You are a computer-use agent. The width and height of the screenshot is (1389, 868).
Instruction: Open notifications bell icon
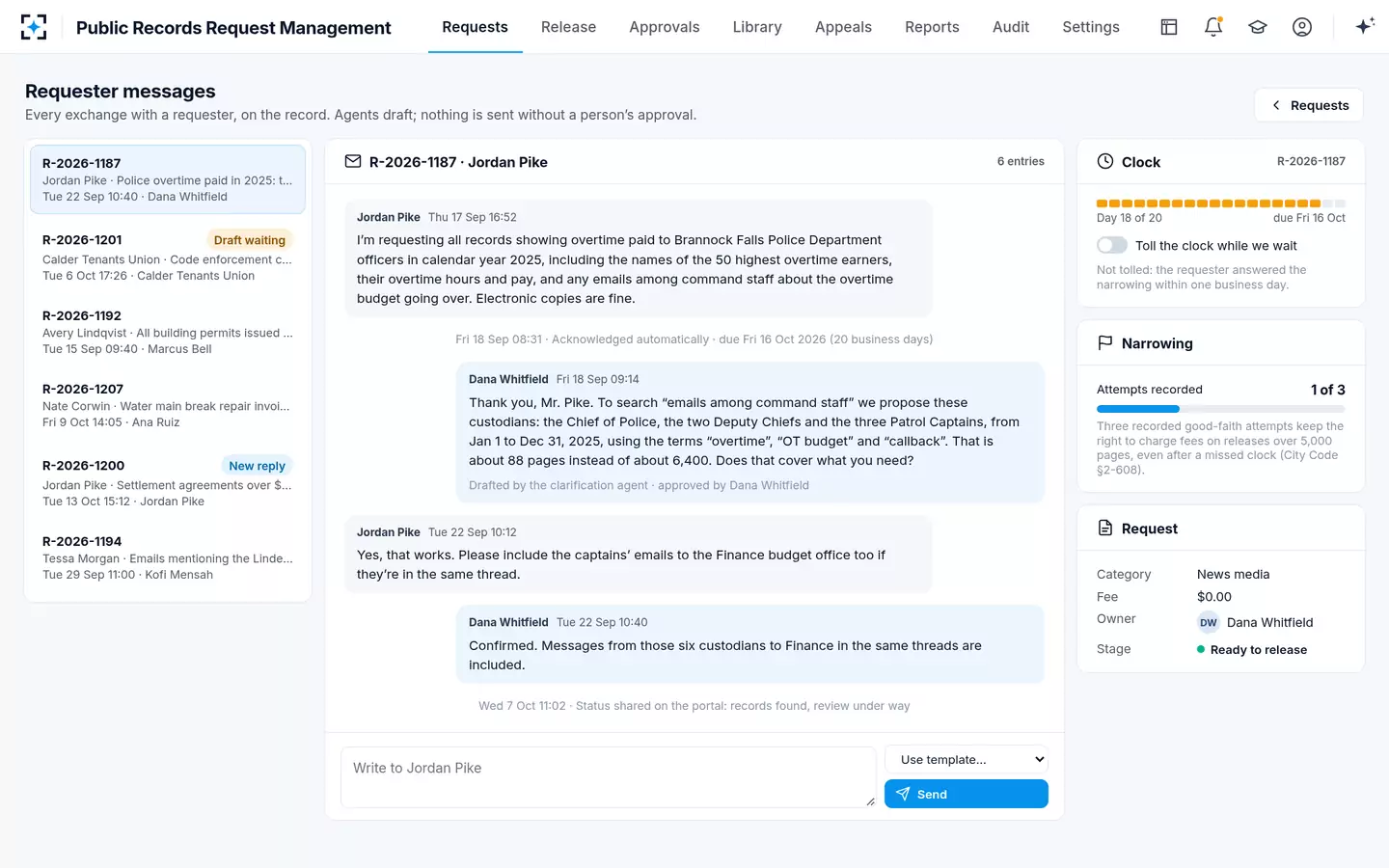coord(1213,27)
